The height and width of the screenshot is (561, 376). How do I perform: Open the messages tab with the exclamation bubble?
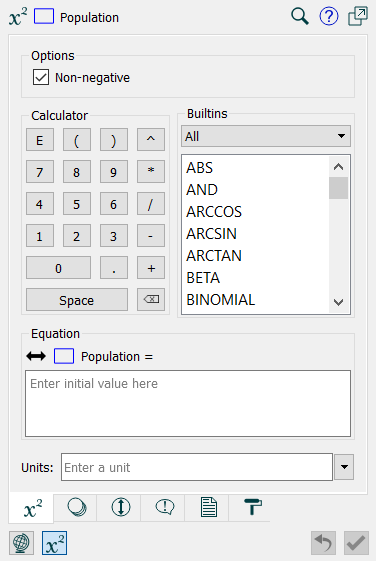click(165, 507)
